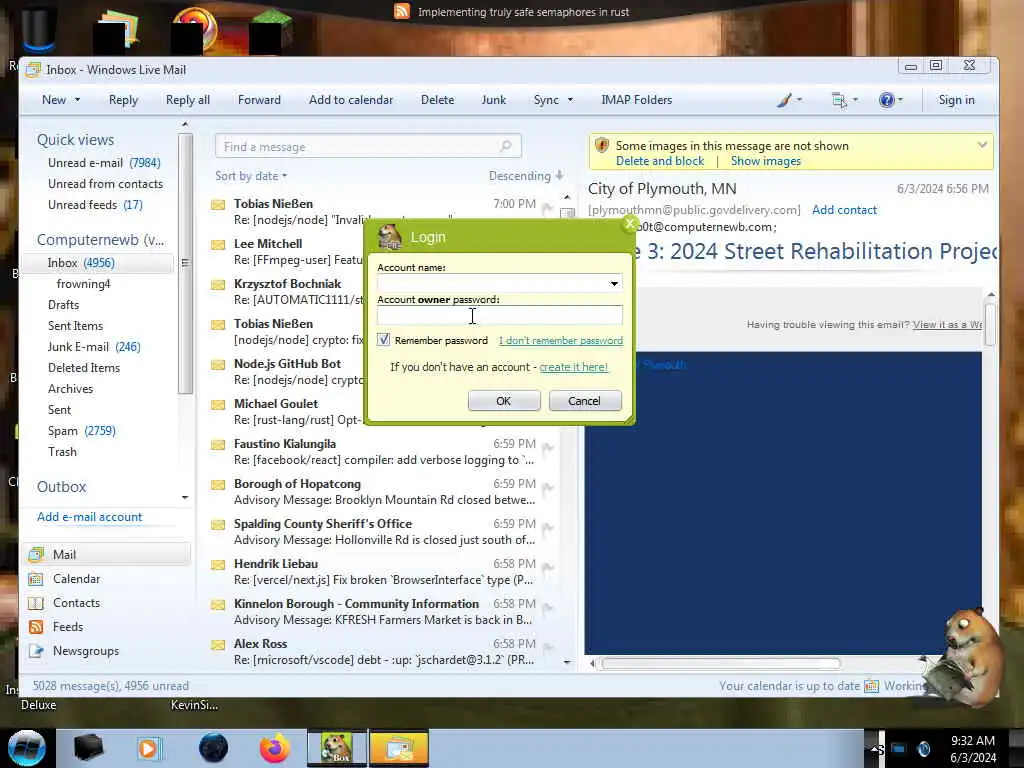
Task: Open the paintbrush colorize toolbar icon
Action: (x=784, y=100)
